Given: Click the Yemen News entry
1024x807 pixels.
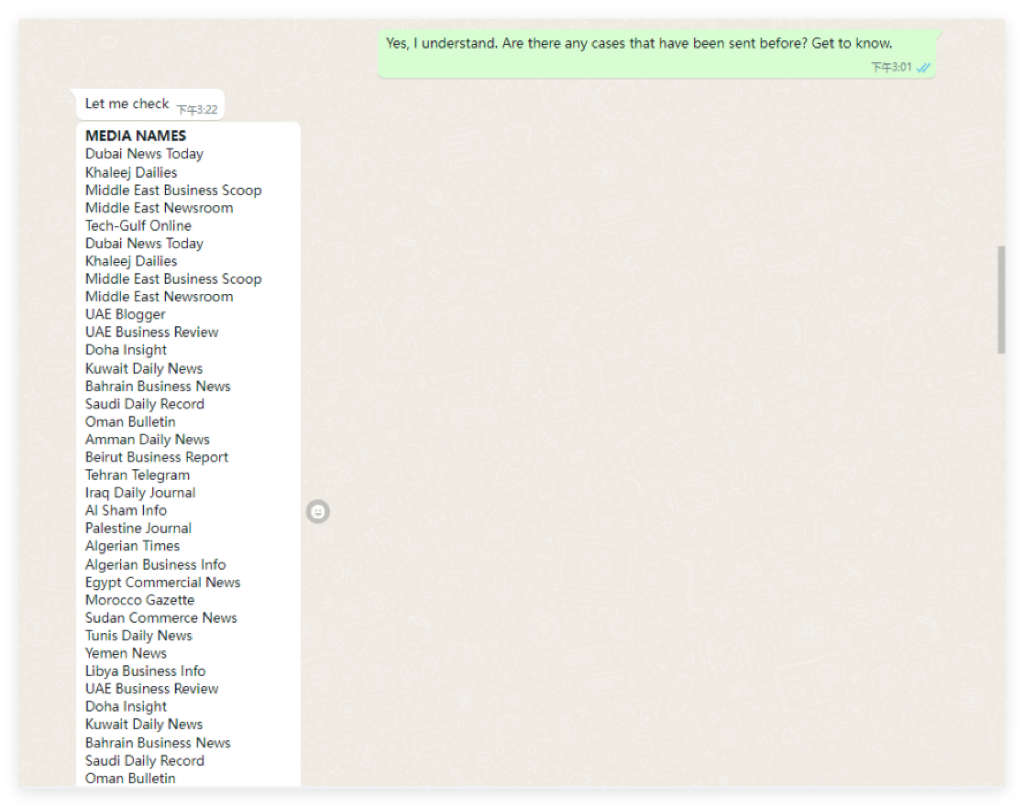Looking at the screenshot, I should tap(126, 653).
